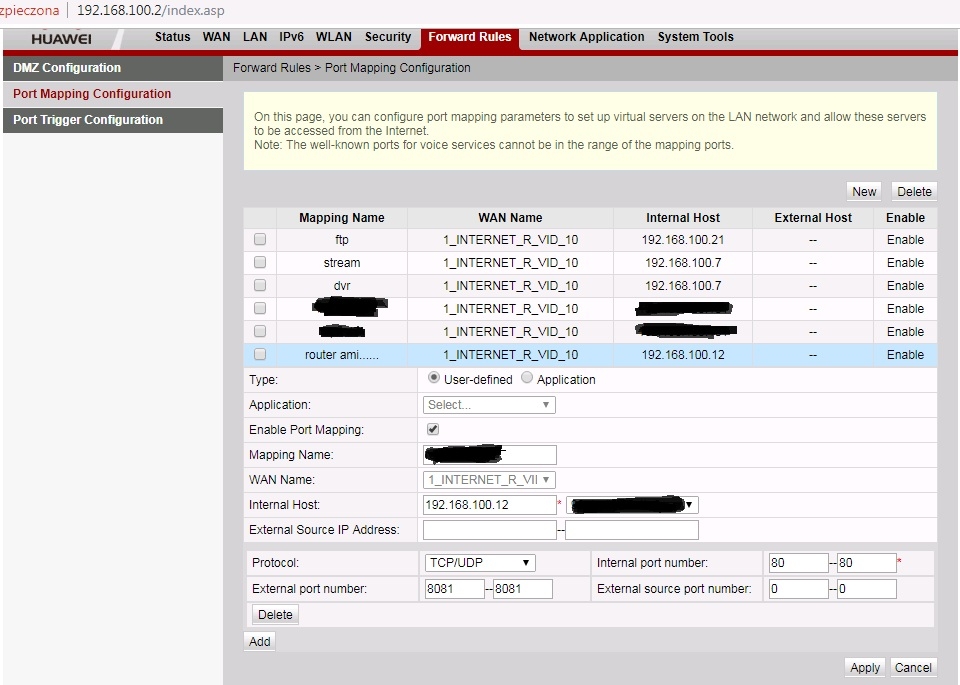Select the Application type radio button
The image size is (960, 685).
click(527, 378)
